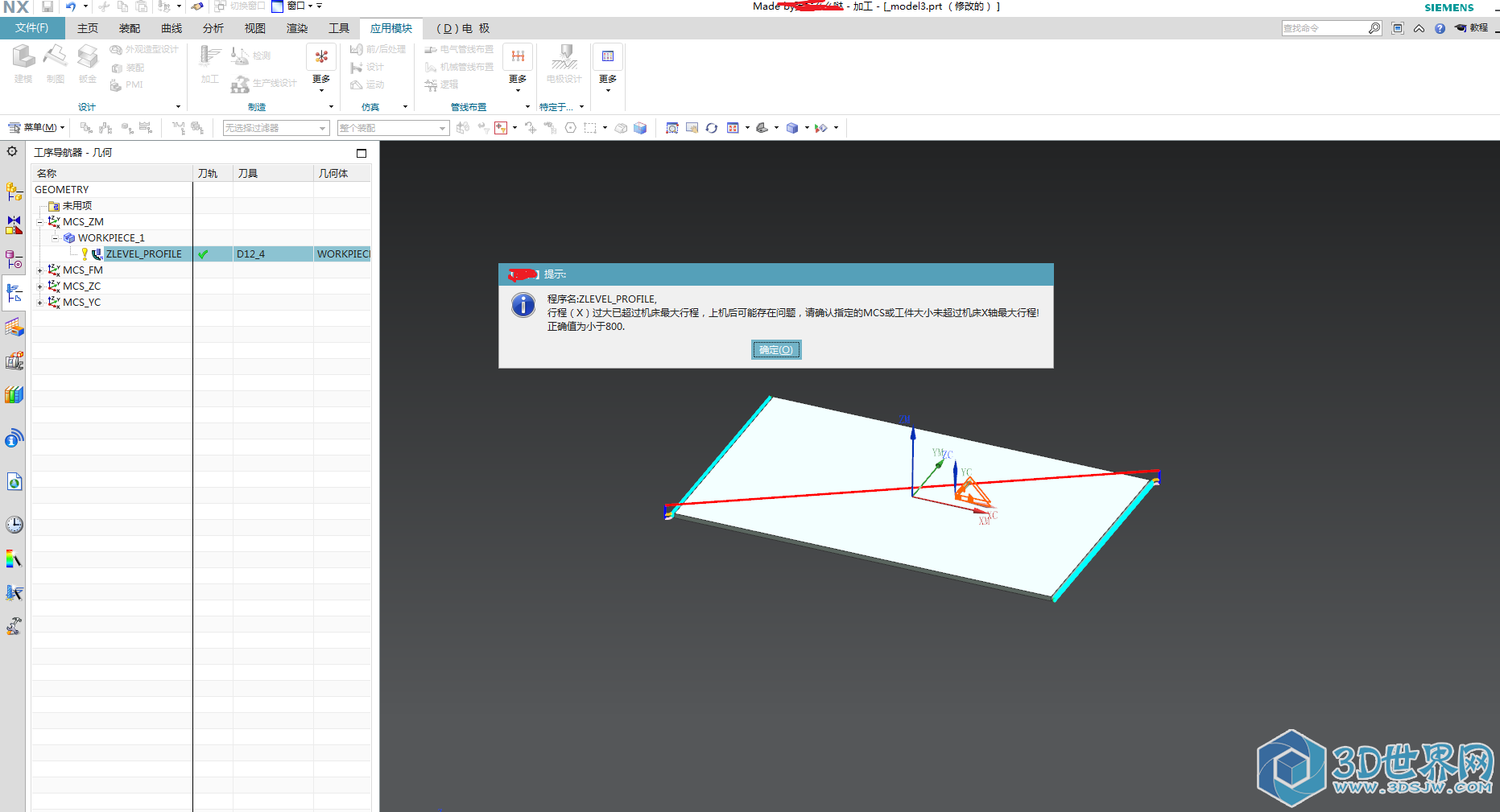
Task: Open the 菜单(M) menu button
Action: (36, 127)
